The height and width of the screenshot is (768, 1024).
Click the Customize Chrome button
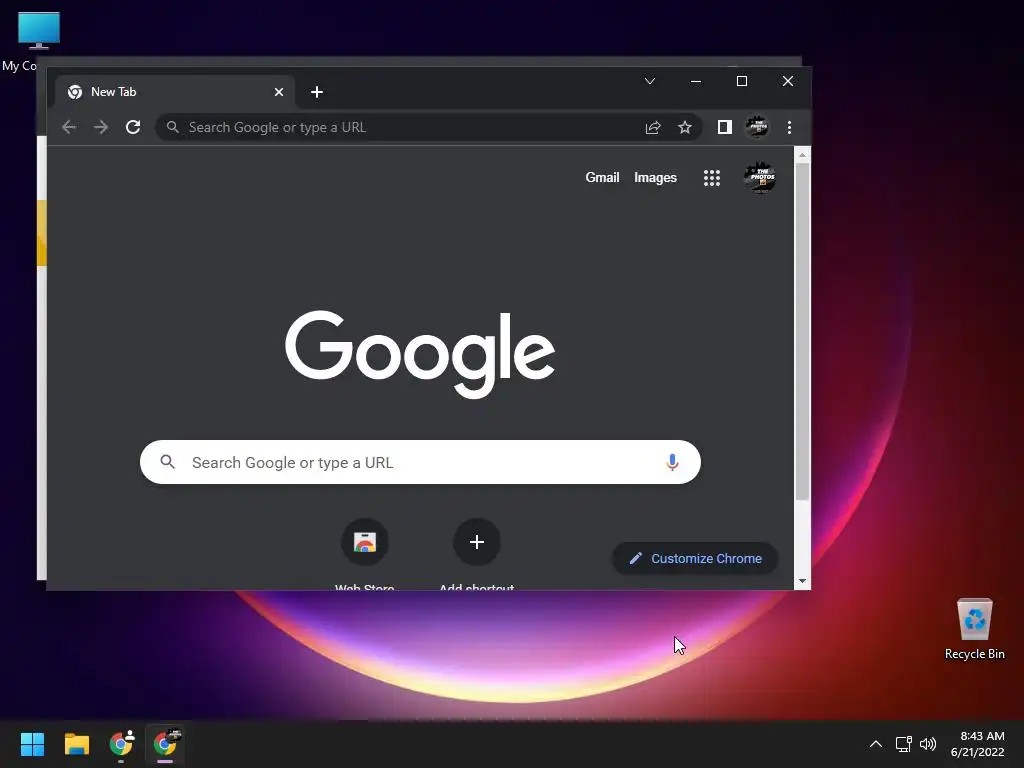(x=695, y=558)
